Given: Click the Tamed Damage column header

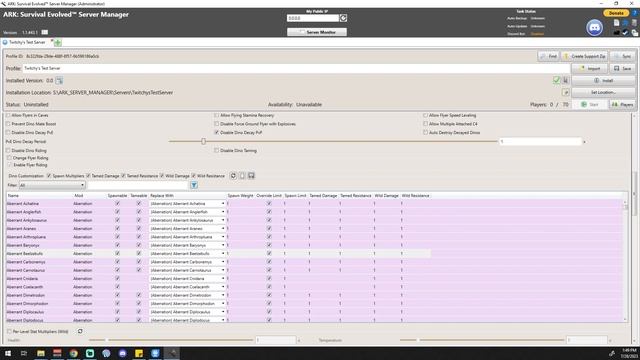Looking at the screenshot, I should coord(323,196).
